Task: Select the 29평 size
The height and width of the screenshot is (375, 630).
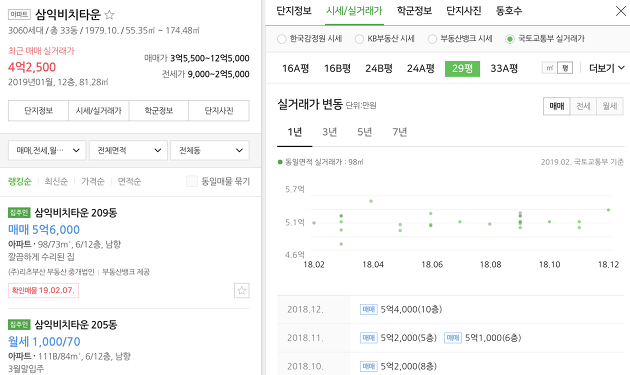Action: [x=462, y=69]
